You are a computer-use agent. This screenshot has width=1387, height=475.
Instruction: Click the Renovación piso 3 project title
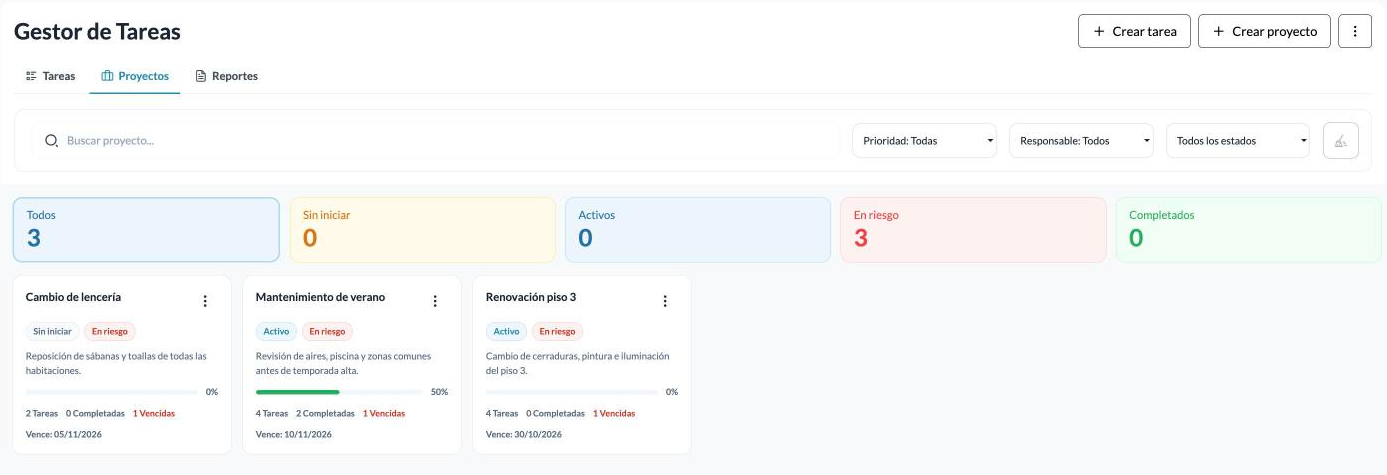coord(531,297)
